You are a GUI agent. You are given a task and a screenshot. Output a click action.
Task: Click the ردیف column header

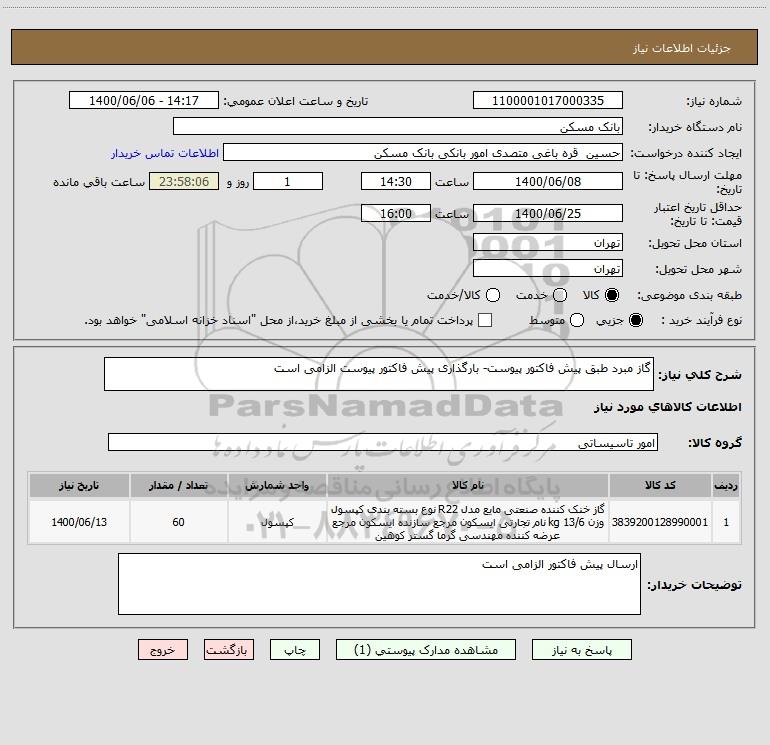click(x=726, y=485)
